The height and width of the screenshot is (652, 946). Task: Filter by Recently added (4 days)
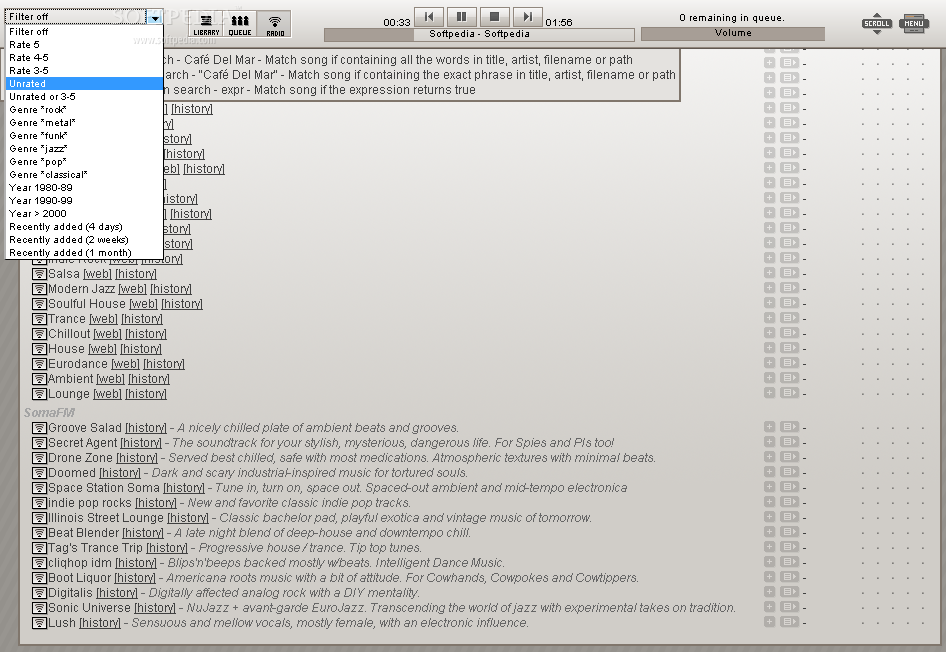coord(84,227)
